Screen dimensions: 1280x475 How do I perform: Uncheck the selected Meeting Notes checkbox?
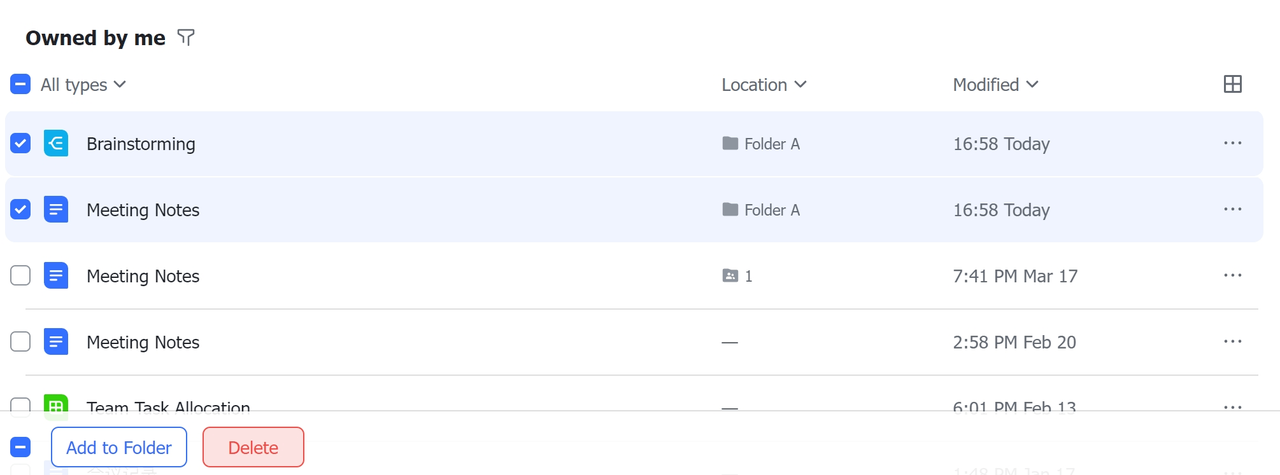(20, 210)
